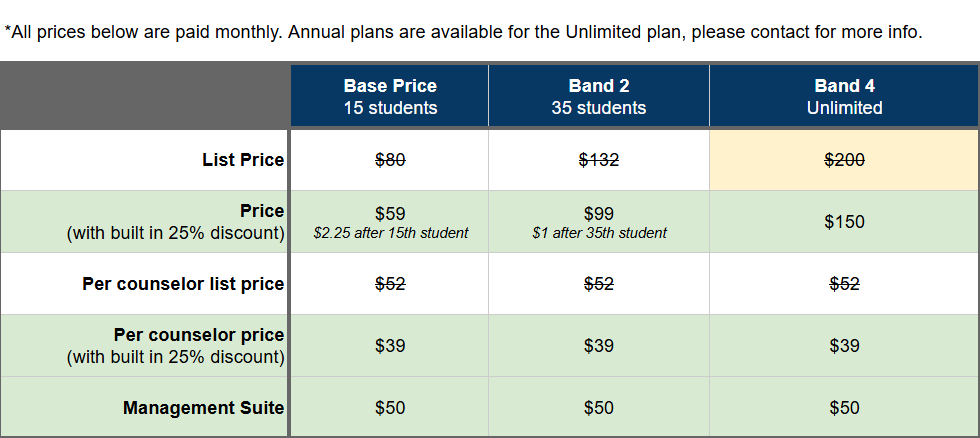
Task: Select the Per counselor price with discount label
Action: pos(176,346)
